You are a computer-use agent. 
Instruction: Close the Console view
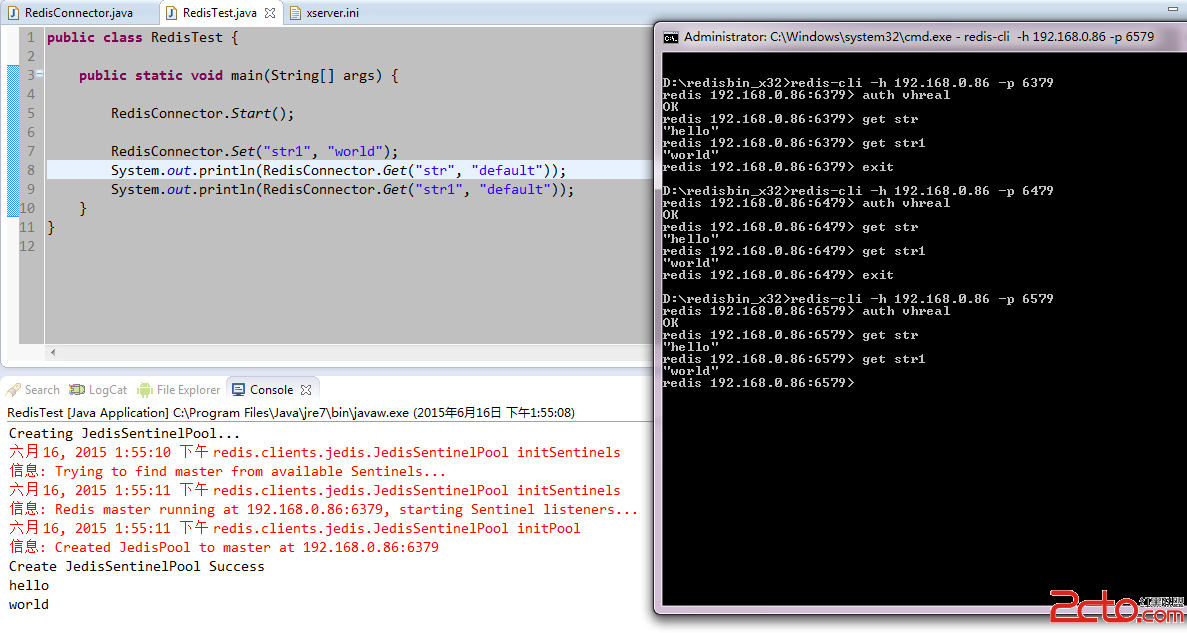pyautogui.click(x=306, y=390)
